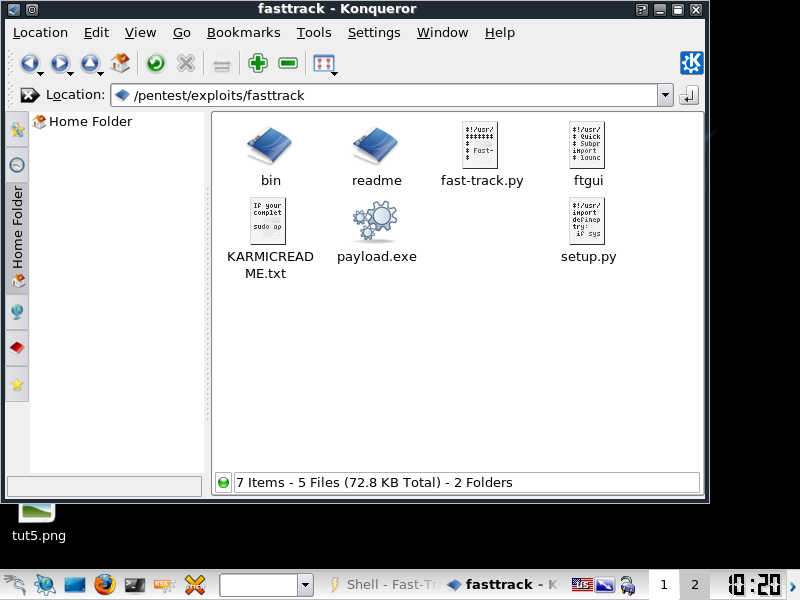Click the green view status indicator

[223, 482]
